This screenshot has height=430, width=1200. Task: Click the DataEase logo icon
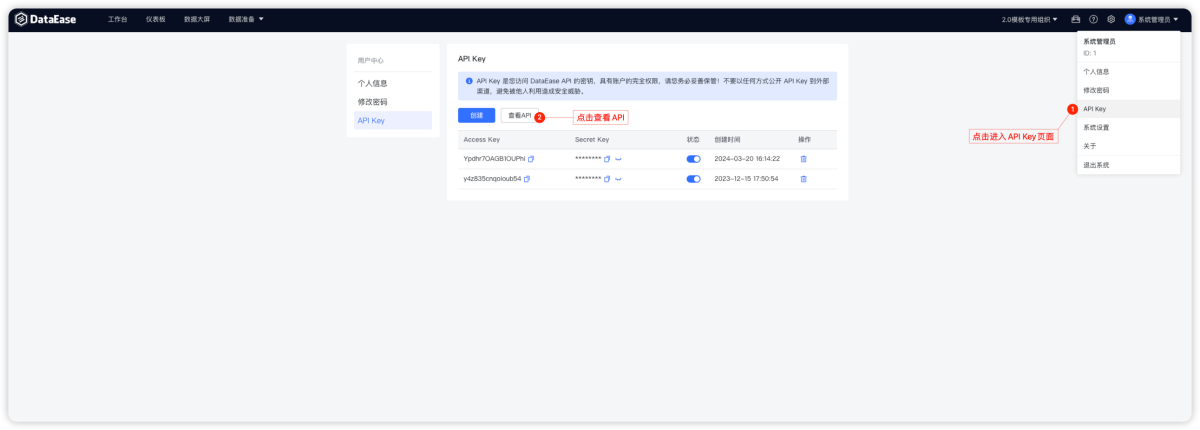[x=20, y=19]
